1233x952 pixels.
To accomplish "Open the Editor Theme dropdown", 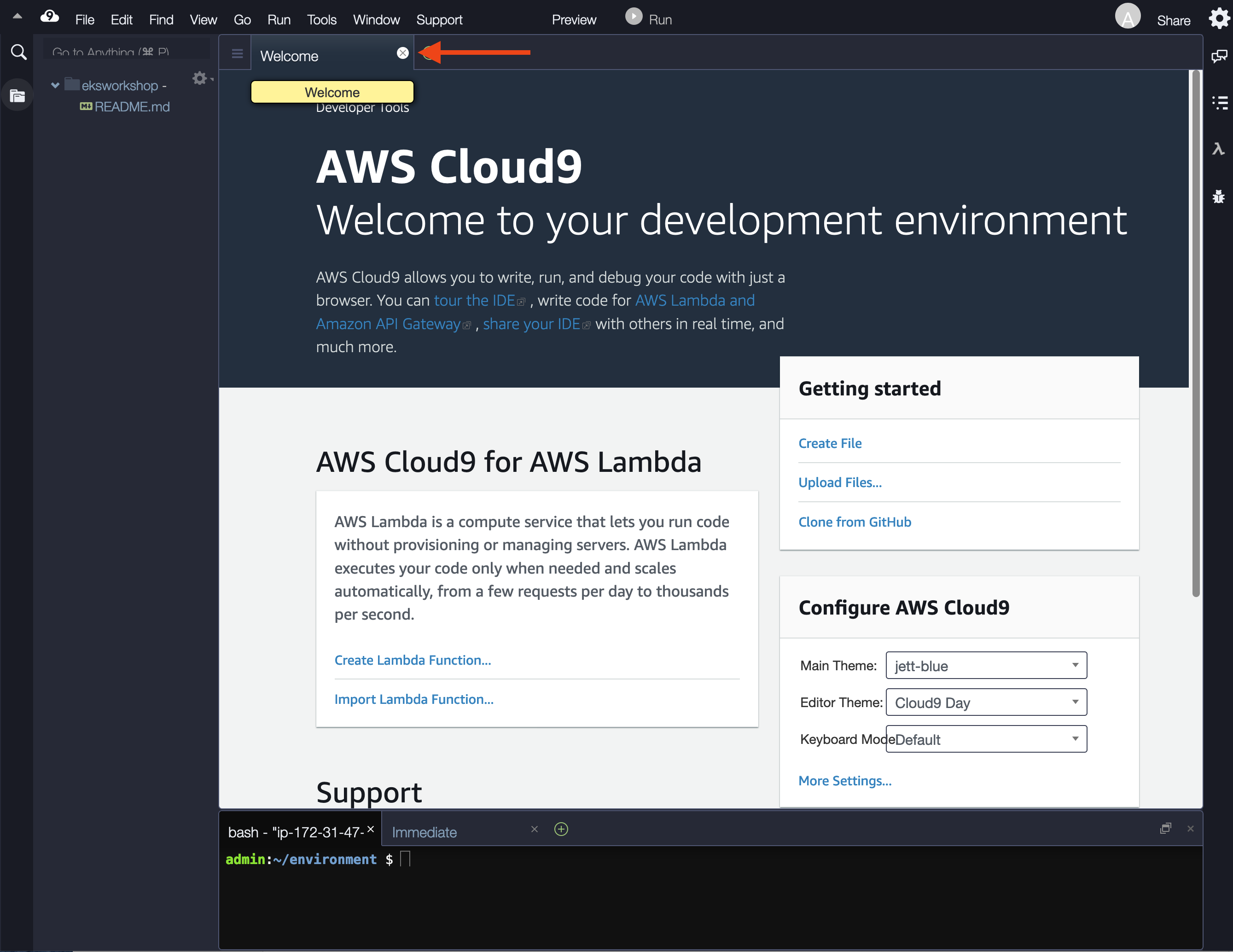I will pos(986,702).
